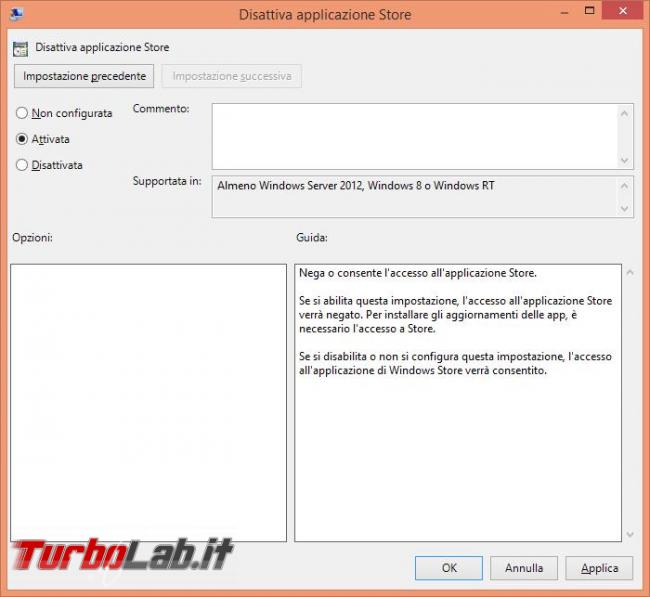
Task: Minimize the Disattiva applicazione Store window
Action: (x=564, y=12)
